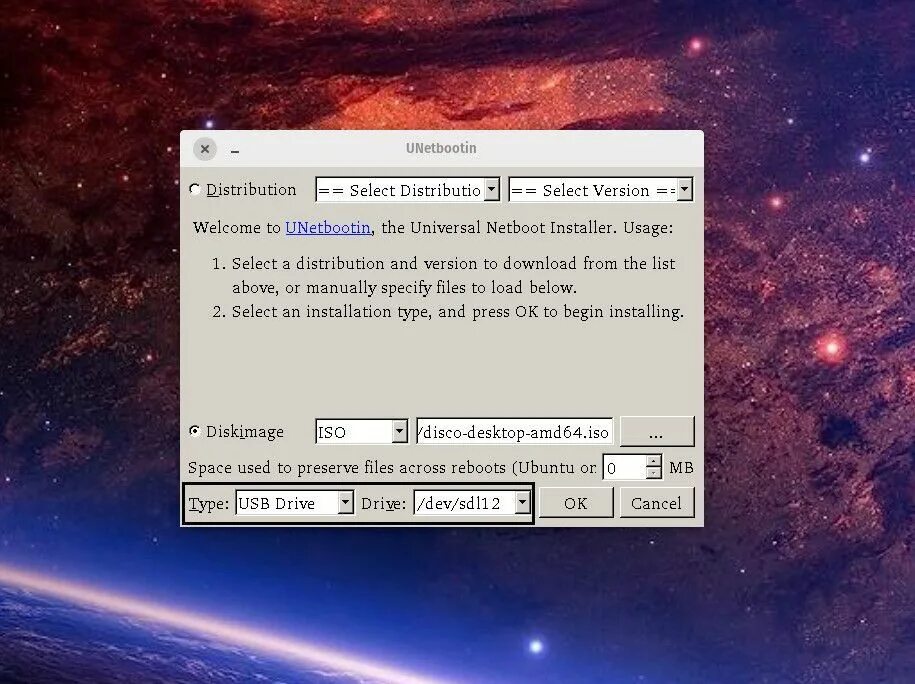Open the Type dropdown showing USB Drive
Screen dimensions: 915x684
pos(295,502)
